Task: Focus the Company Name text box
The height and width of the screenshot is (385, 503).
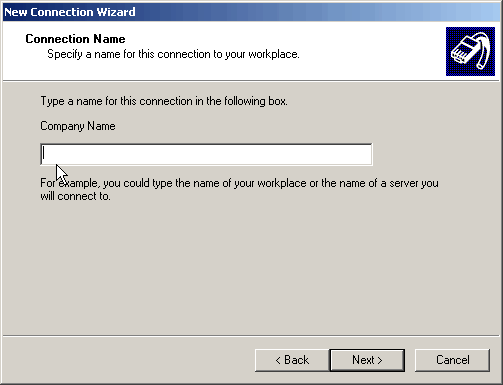Action: pos(206,154)
